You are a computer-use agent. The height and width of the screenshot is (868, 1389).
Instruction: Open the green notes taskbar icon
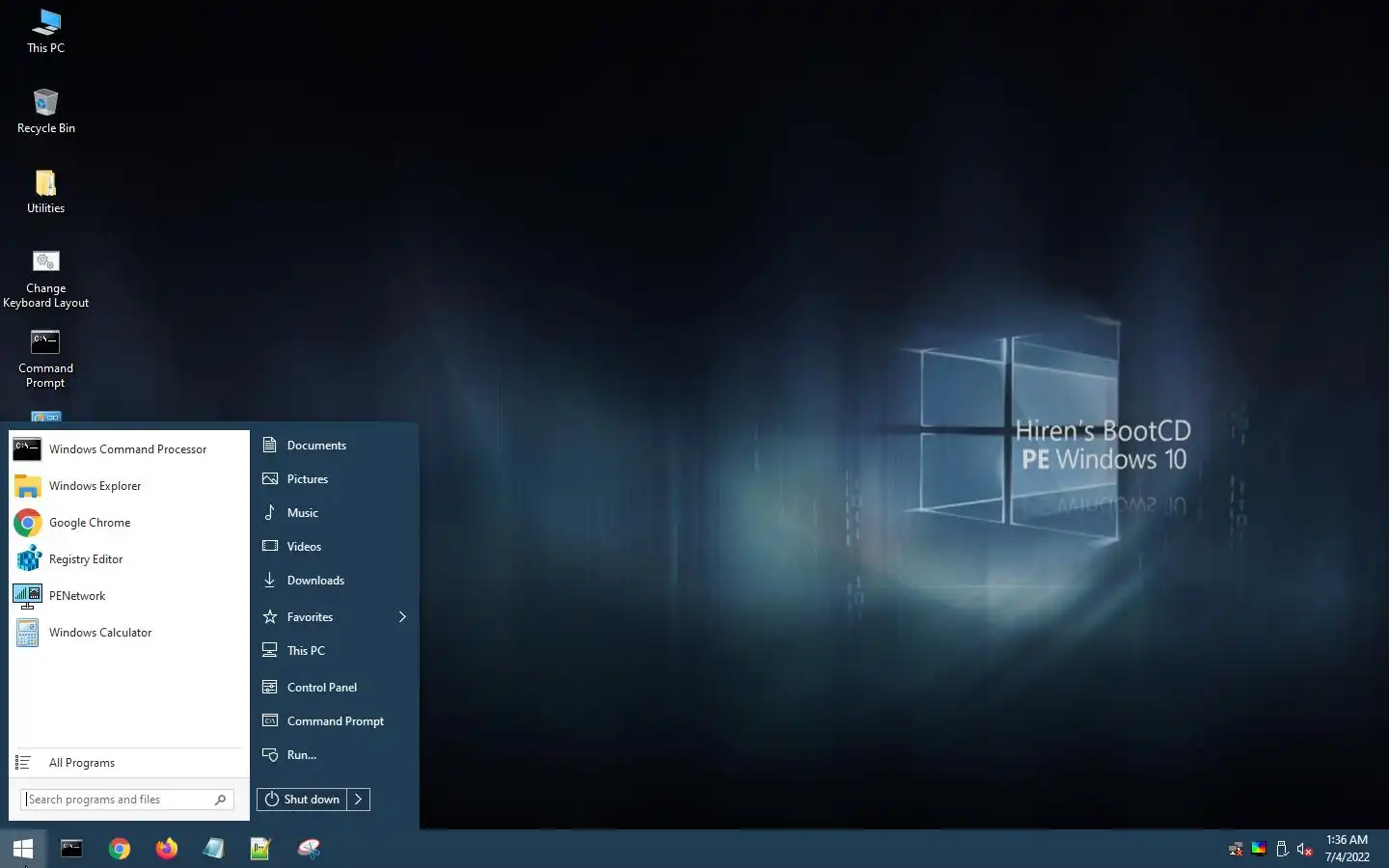point(260,849)
